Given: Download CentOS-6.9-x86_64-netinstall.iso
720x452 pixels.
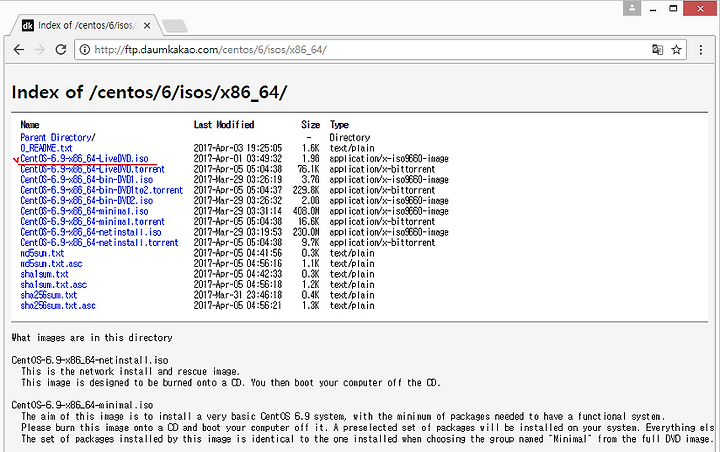Looking at the screenshot, I should 91,232.
